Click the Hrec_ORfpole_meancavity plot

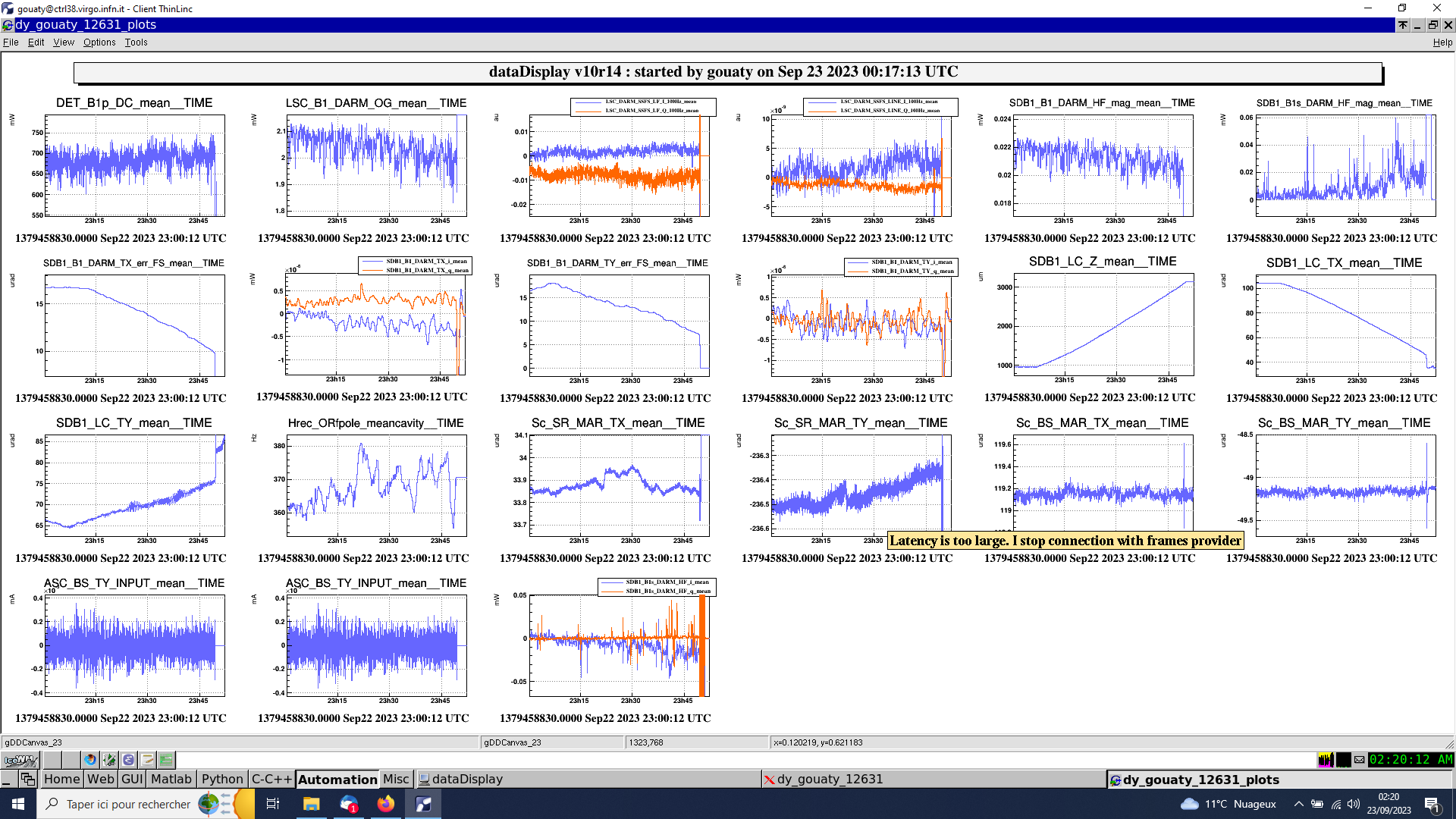point(376,485)
